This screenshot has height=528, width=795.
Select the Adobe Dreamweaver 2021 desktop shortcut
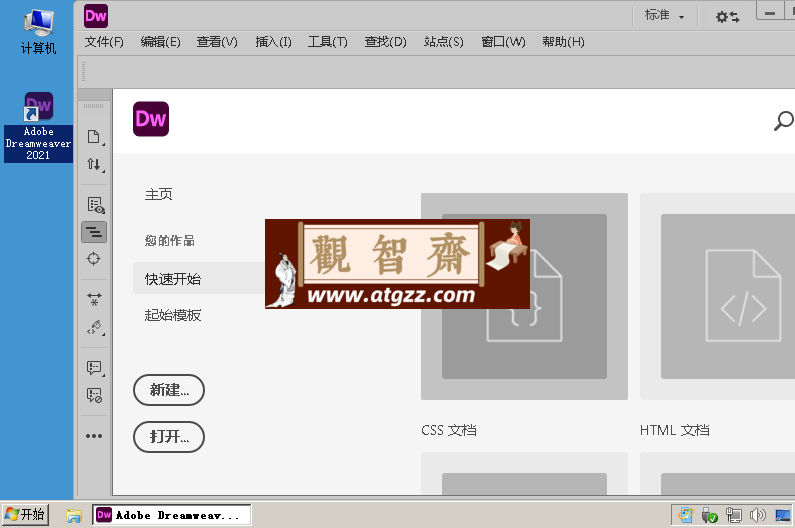point(39,127)
